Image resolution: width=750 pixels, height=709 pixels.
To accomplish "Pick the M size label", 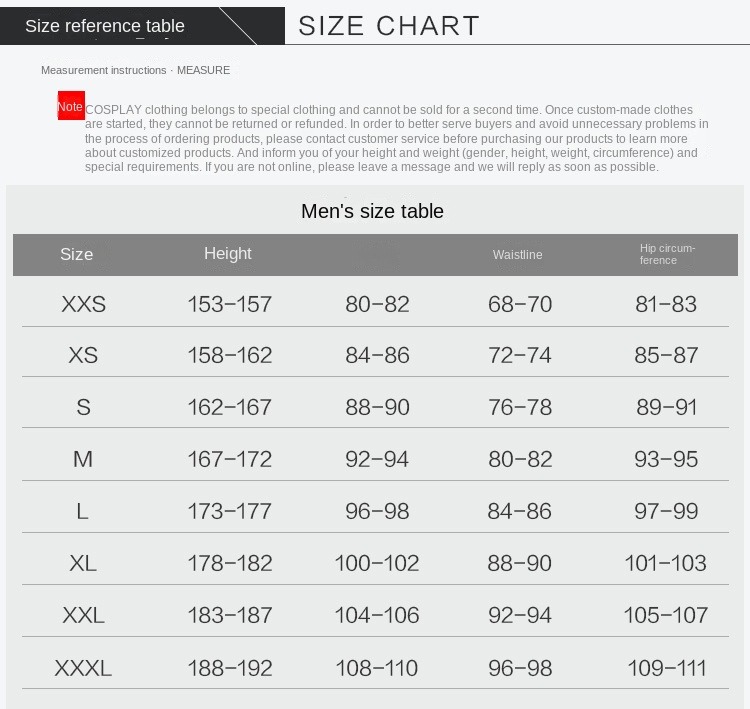I will coord(83,459).
